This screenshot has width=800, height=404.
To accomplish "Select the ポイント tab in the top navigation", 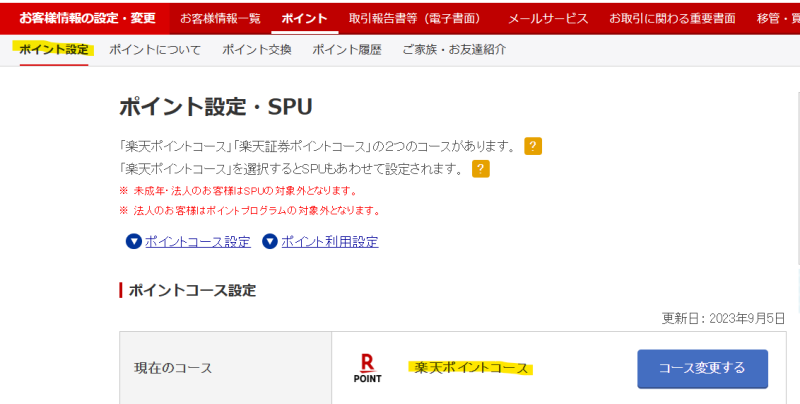I will click(x=304, y=18).
